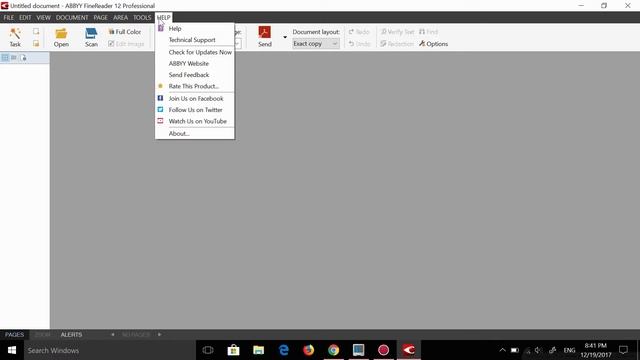
Task: Click the Find tool
Action: (429, 31)
